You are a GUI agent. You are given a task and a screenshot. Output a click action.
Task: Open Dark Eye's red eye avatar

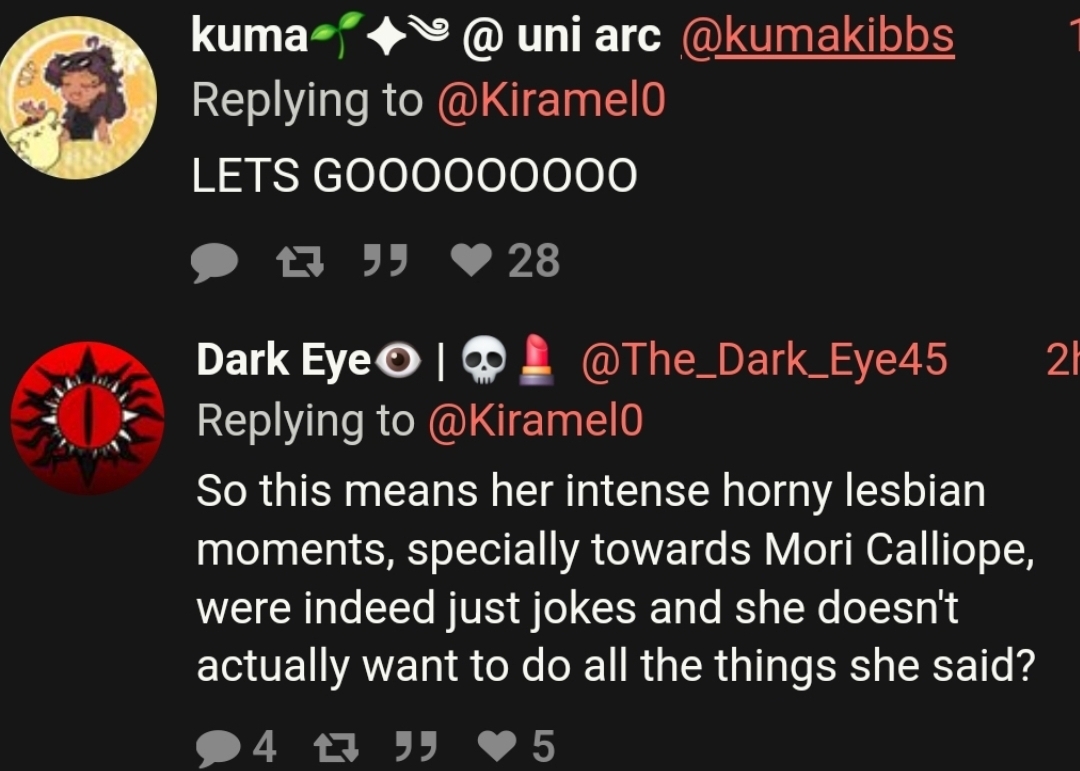87,418
